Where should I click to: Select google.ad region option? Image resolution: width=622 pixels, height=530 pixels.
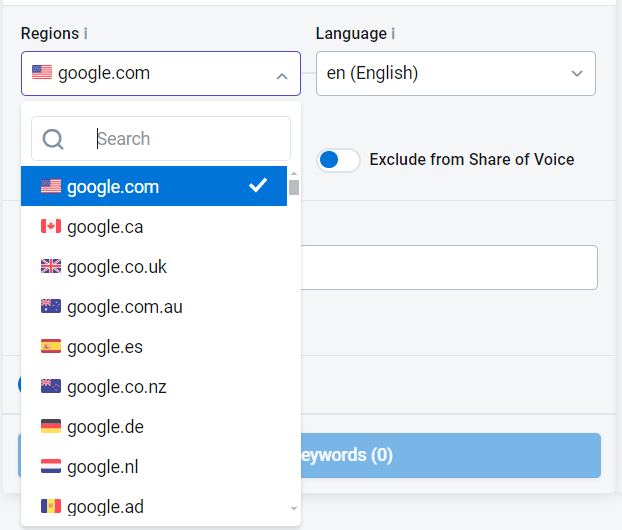tap(105, 507)
